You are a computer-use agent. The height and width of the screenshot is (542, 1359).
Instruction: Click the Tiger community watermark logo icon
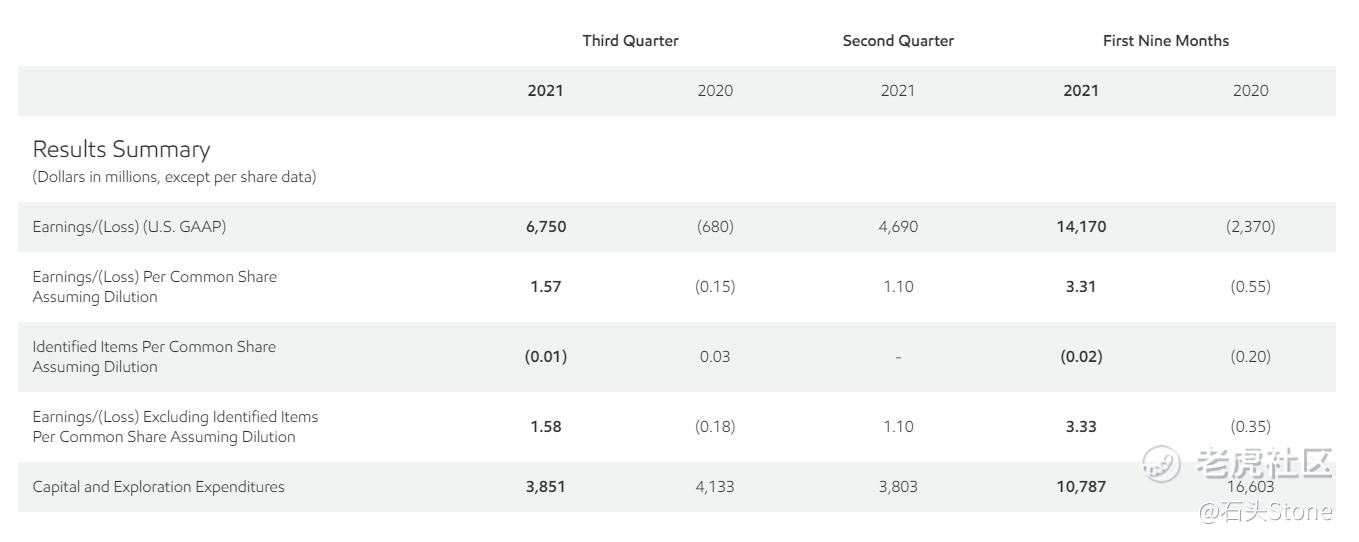[1162, 464]
